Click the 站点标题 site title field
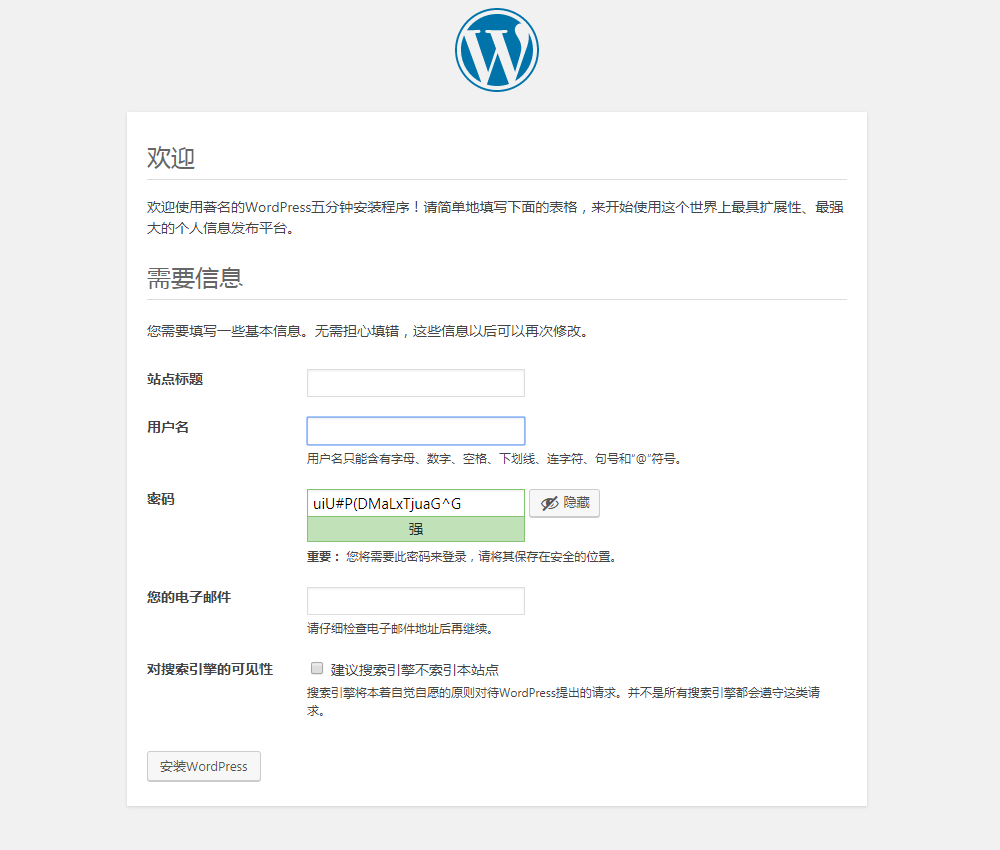Viewport: 1000px width, 850px height. pos(416,383)
